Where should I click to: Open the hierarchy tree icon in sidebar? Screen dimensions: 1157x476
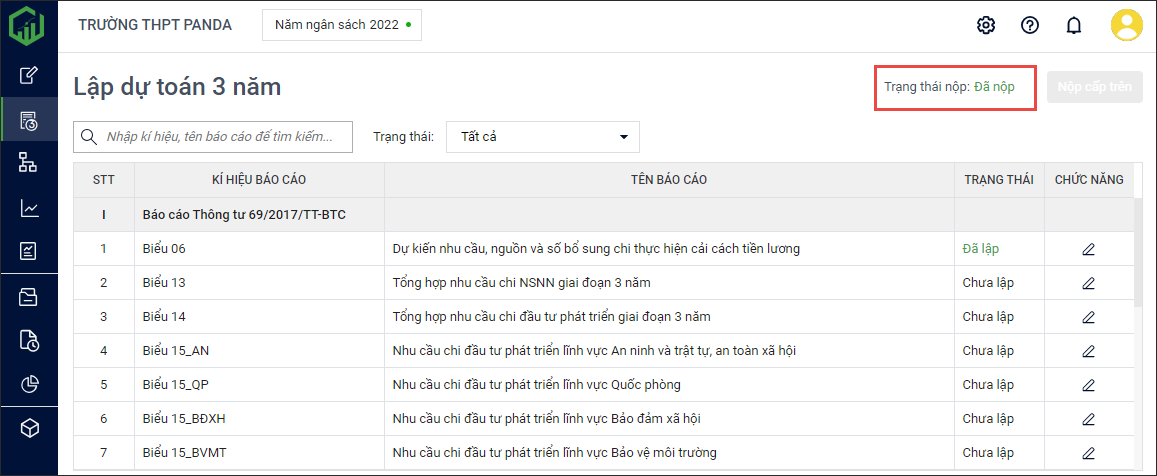point(29,164)
